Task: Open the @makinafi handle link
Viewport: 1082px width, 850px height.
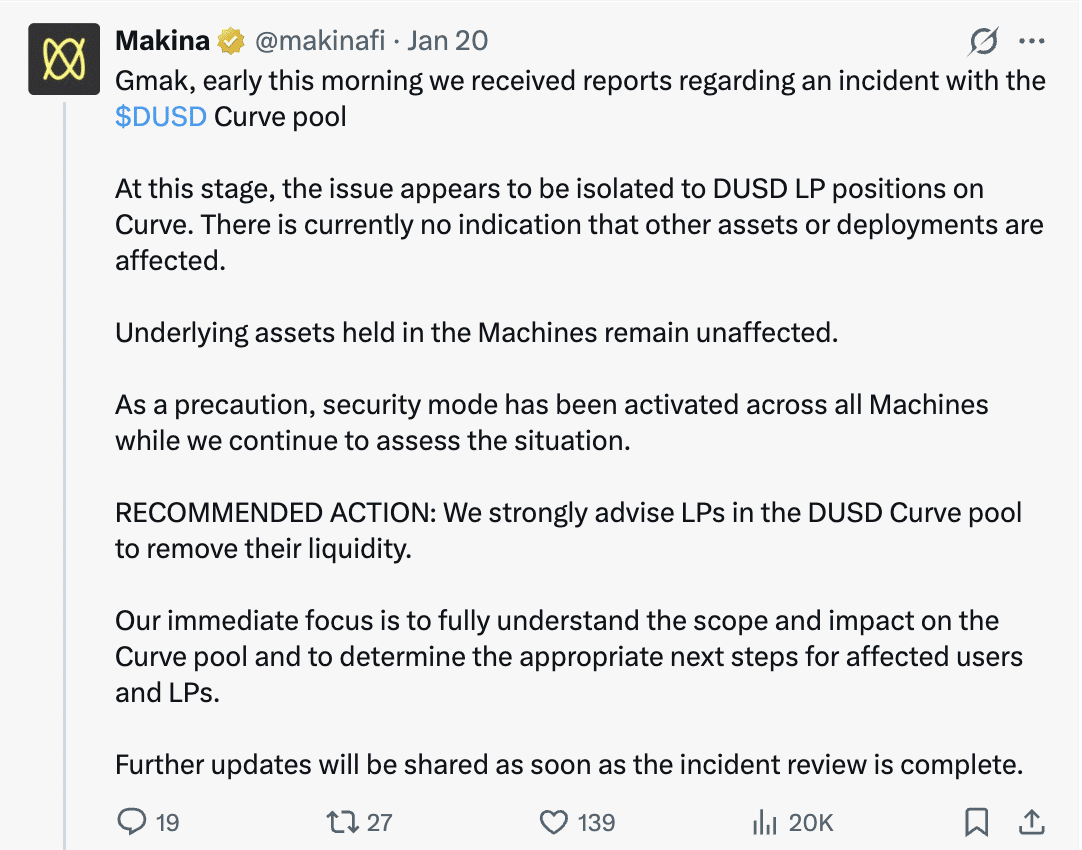Action: click(x=321, y=40)
